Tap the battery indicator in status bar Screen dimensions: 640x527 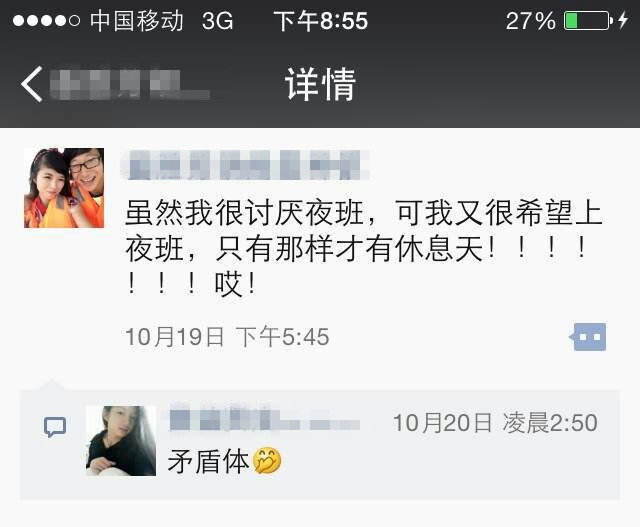pyautogui.click(x=588, y=20)
